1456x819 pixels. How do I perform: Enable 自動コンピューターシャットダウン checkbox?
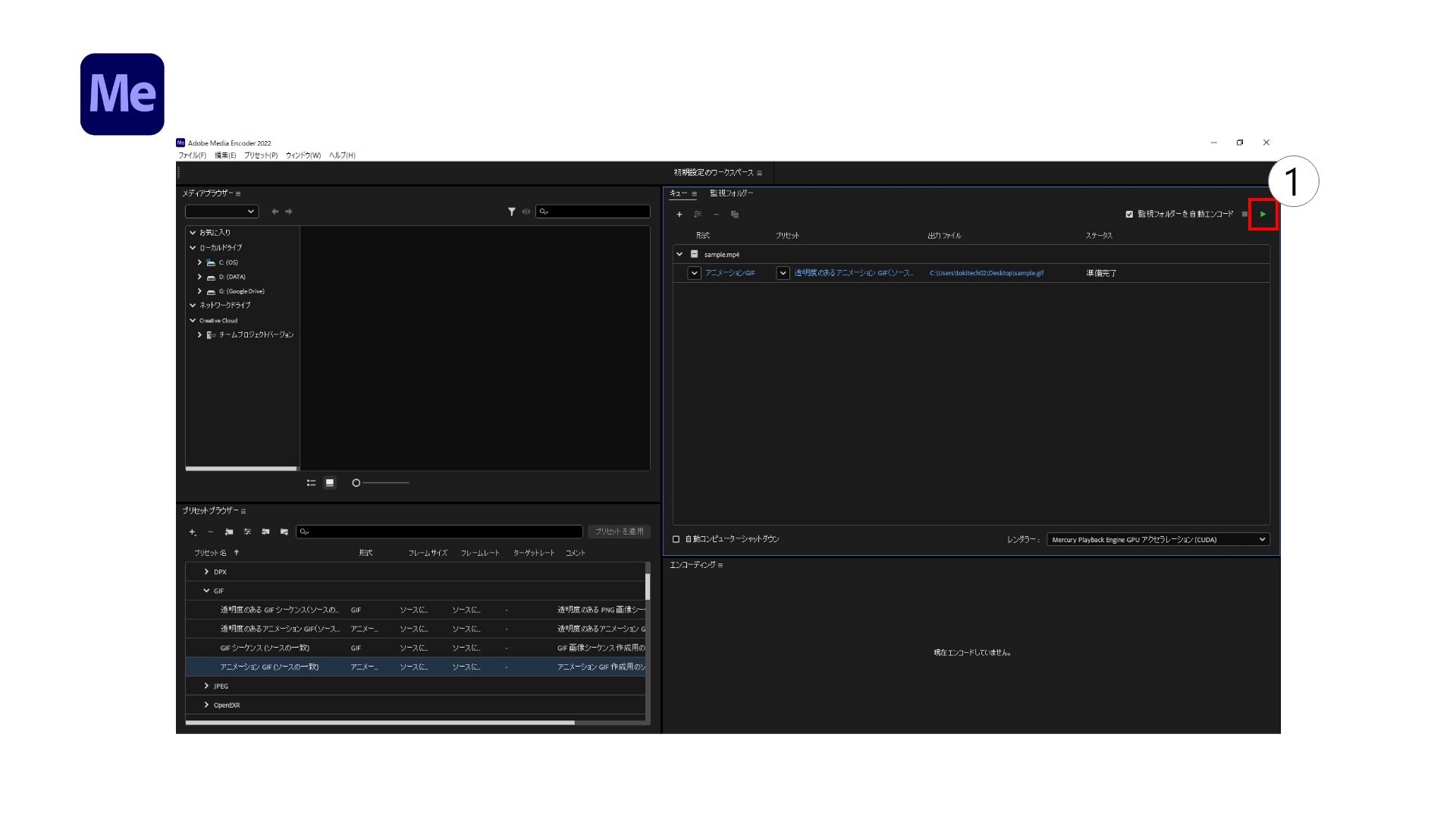coord(676,538)
